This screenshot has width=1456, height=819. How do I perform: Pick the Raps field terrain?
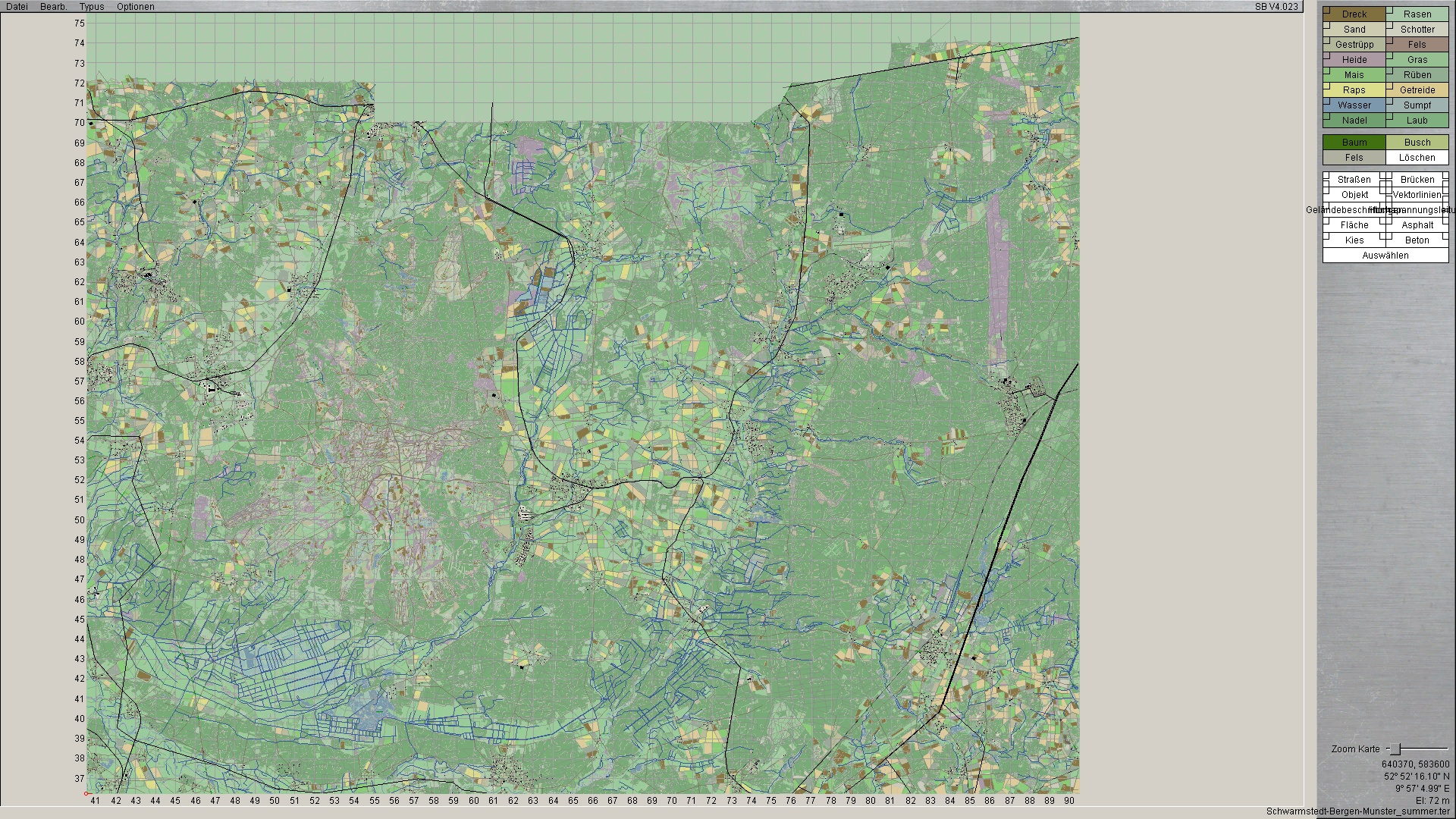pyautogui.click(x=1354, y=90)
